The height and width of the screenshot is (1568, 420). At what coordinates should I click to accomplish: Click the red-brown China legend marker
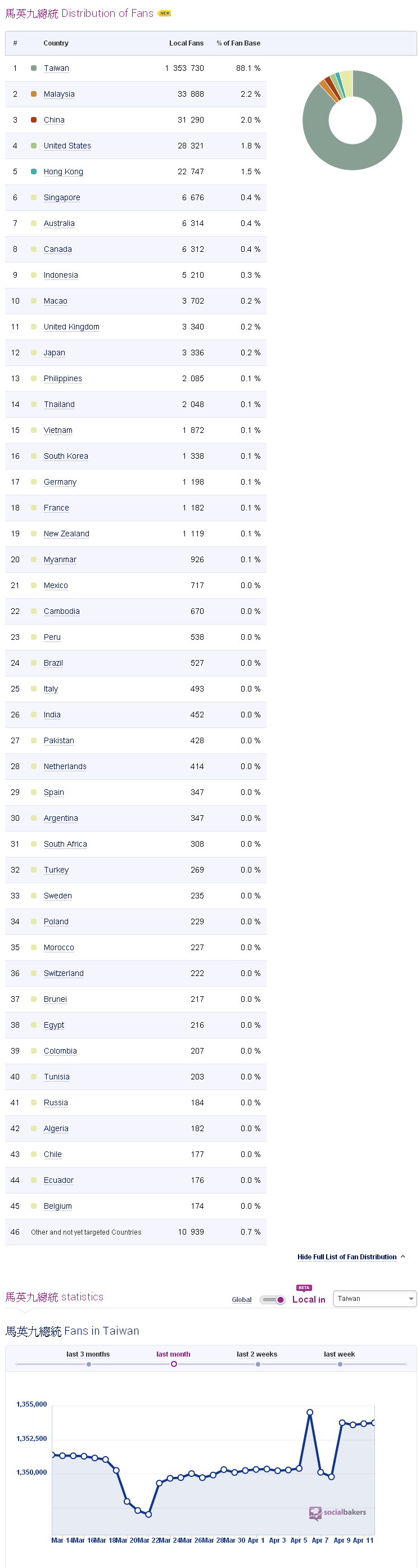pos(34,120)
